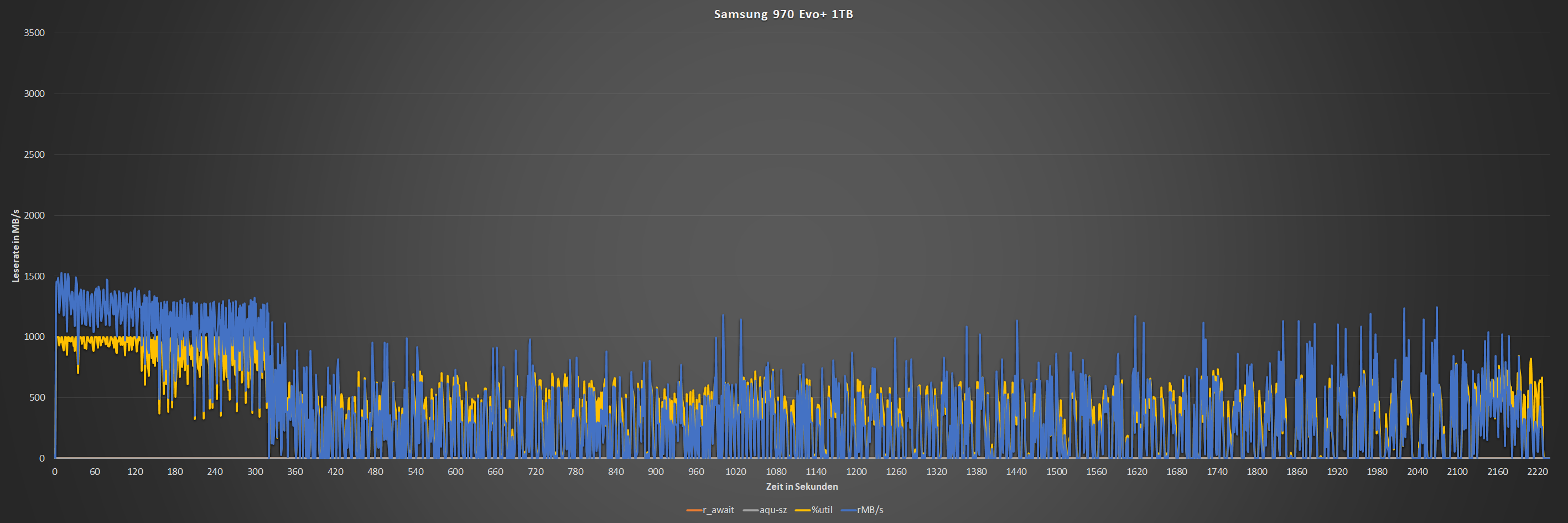This screenshot has height=523, width=1568.
Task: Click the x-axis label 960
Action: [x=695, y=472]
